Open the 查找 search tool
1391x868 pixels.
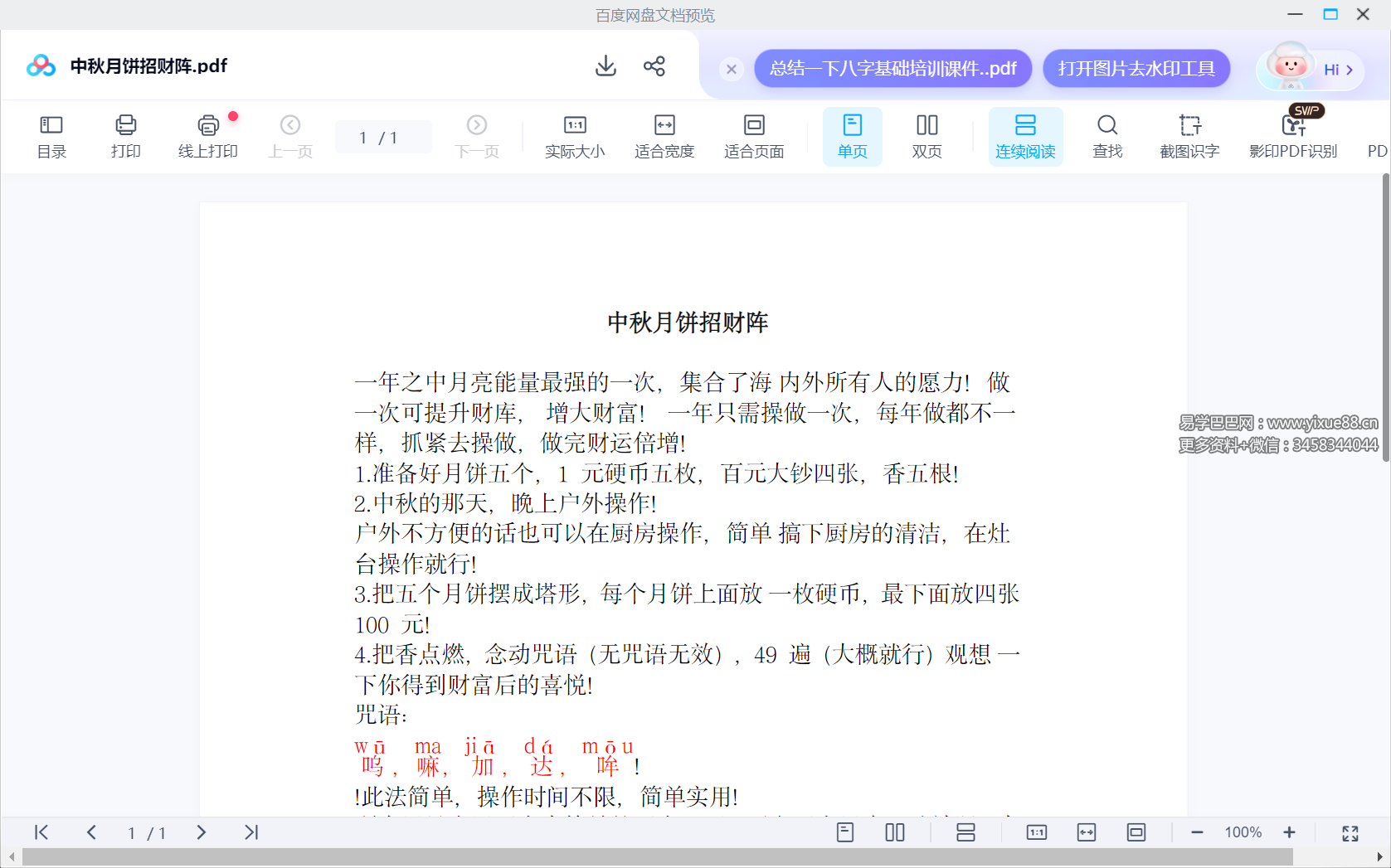point(1106,136)
